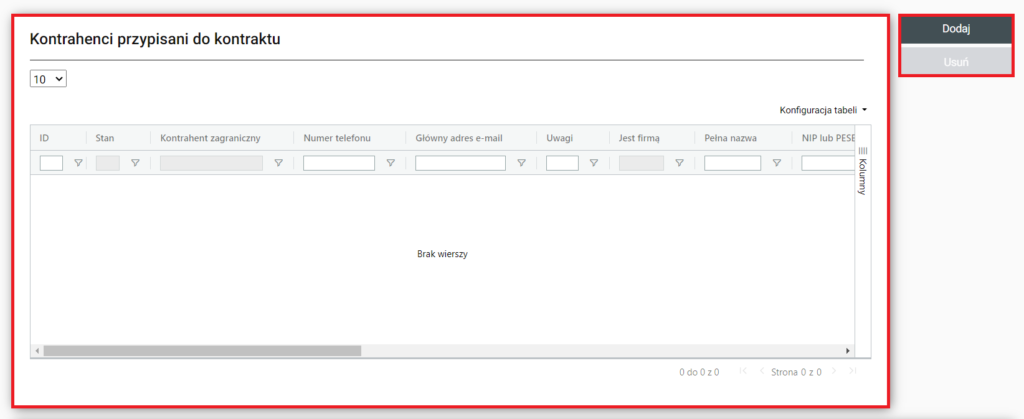Click the Usuń button
Viewport: 1024px width, 419px height.
[x=956, y=61]
